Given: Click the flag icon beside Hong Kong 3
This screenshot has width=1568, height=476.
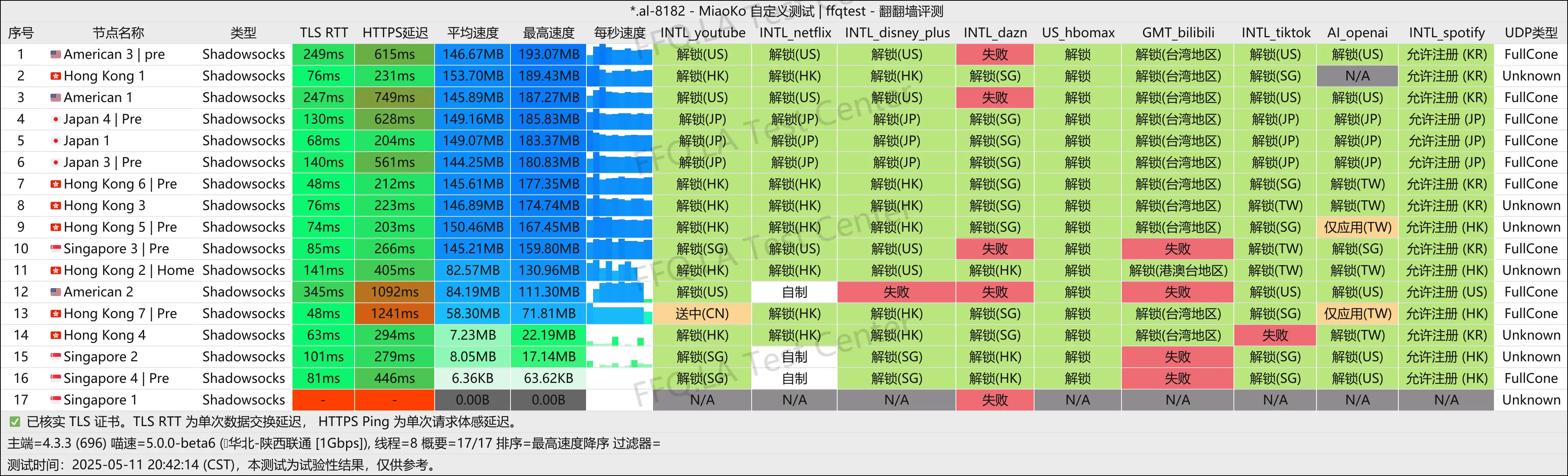Looking at the screenshot, I should click(55, 205).
